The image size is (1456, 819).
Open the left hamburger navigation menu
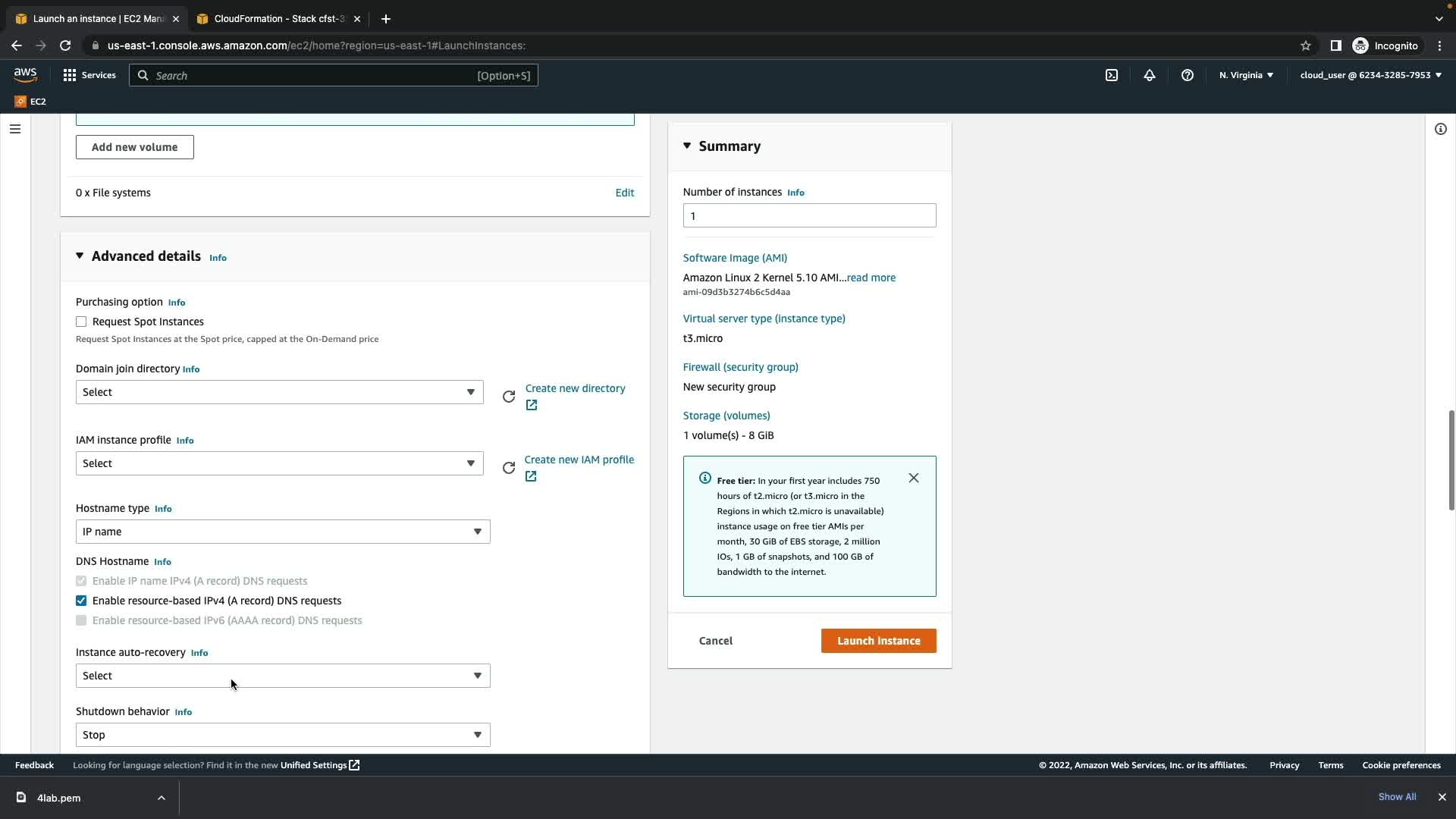[x=14, y=129]
